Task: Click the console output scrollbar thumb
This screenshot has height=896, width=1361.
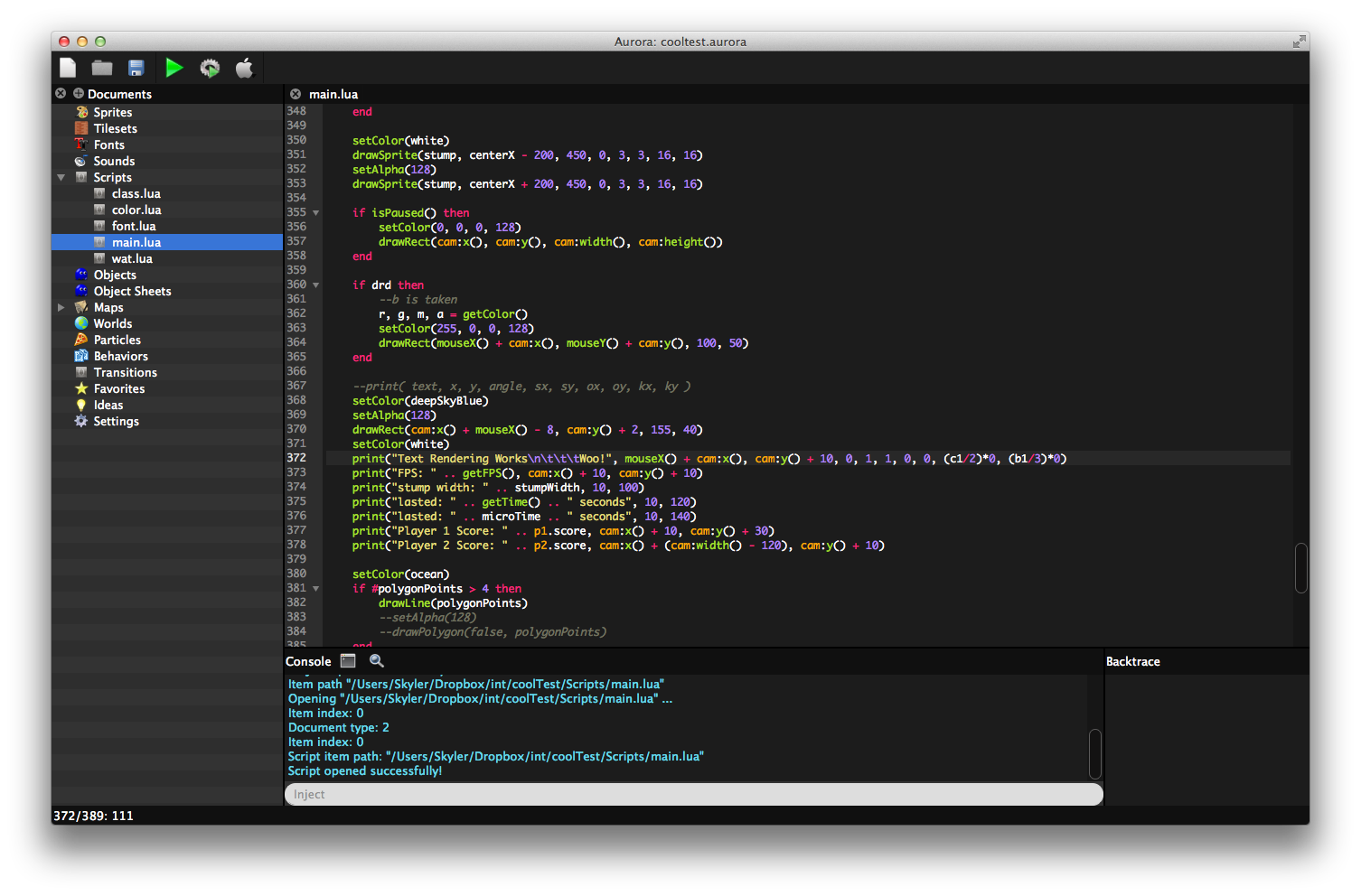Action: pos(1094,754)
